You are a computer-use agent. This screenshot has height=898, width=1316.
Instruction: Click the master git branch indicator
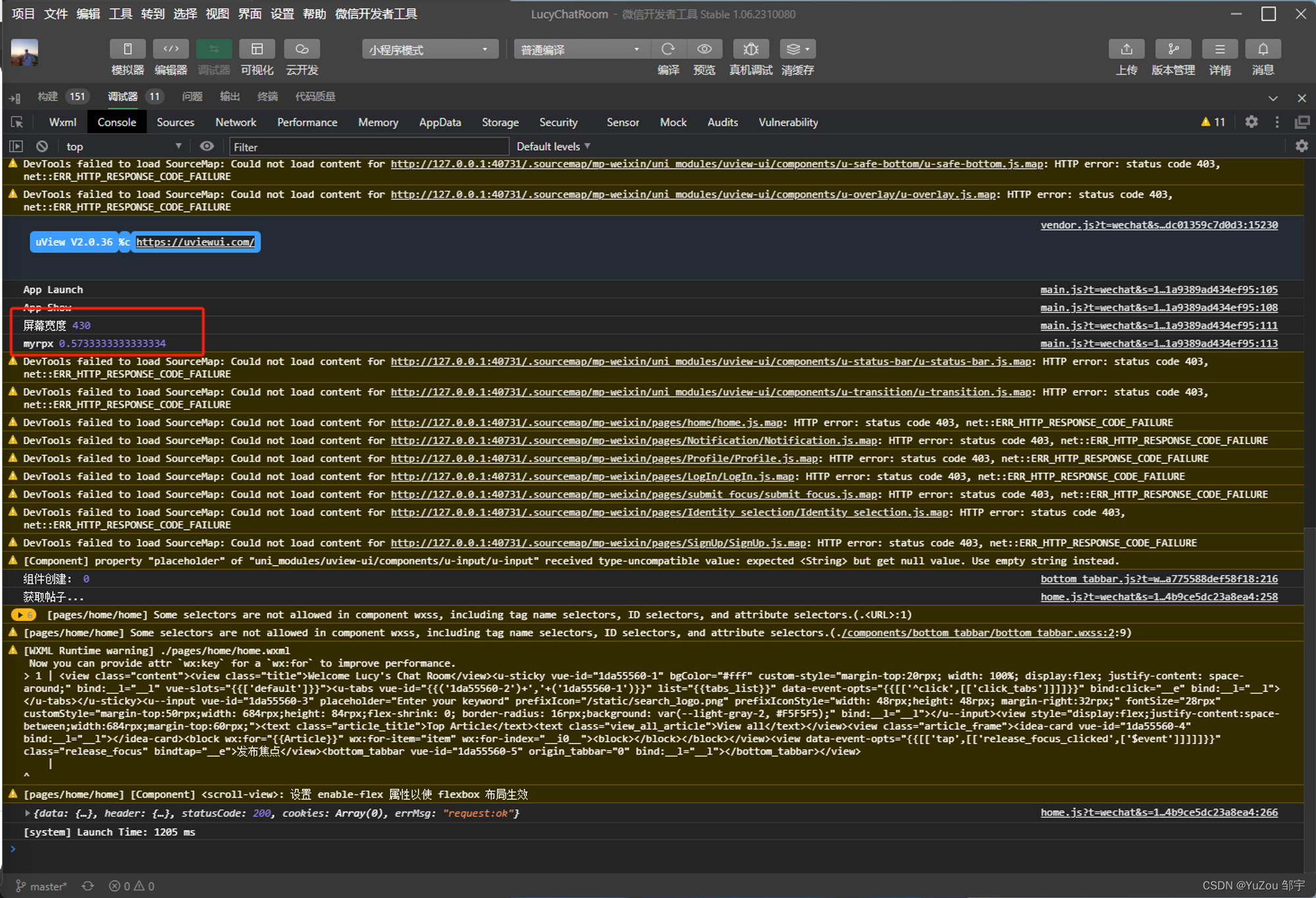click(x=41, y=886)
